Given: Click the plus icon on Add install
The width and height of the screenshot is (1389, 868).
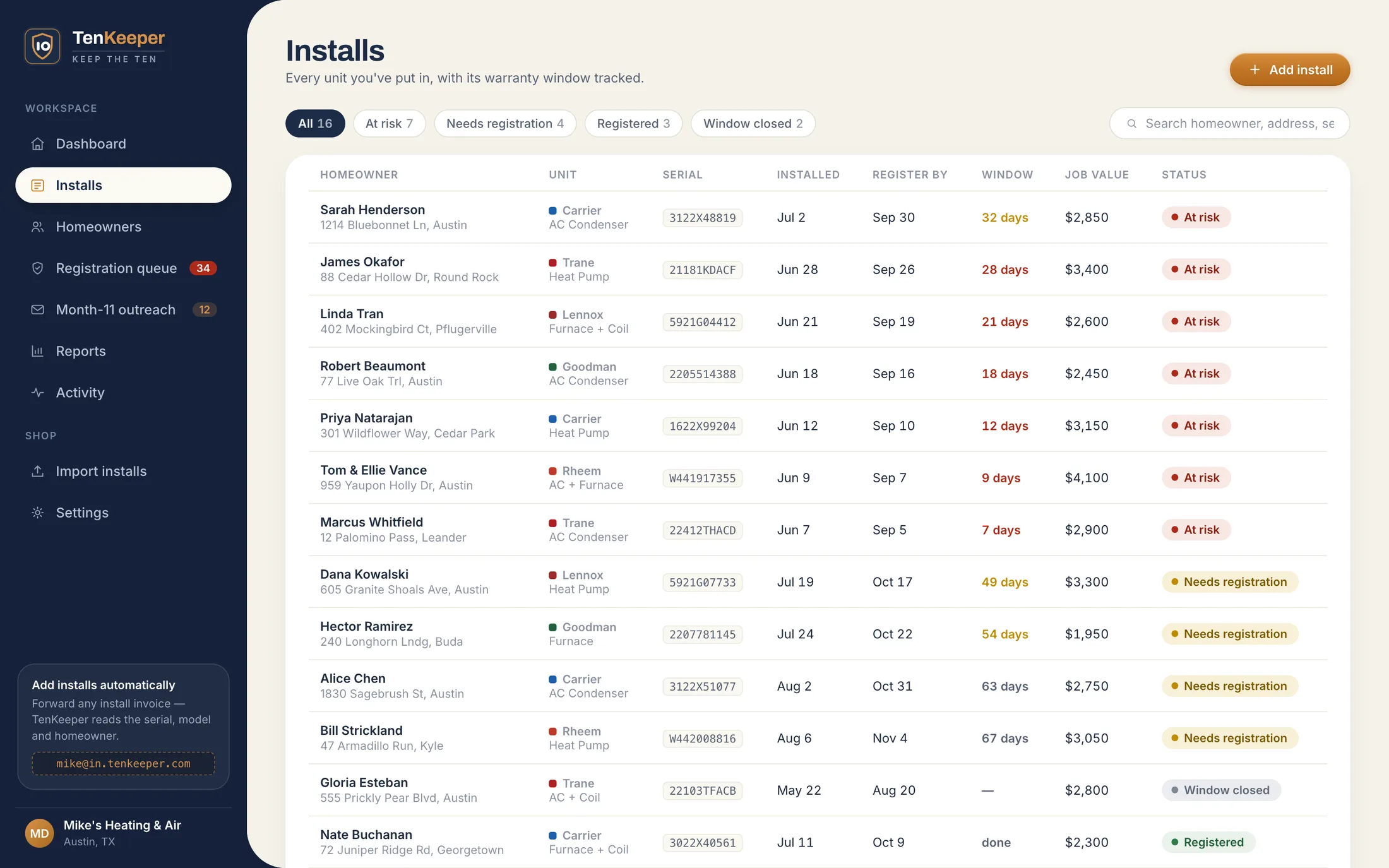Looking at the screenshot, I should coord(1255,70).
